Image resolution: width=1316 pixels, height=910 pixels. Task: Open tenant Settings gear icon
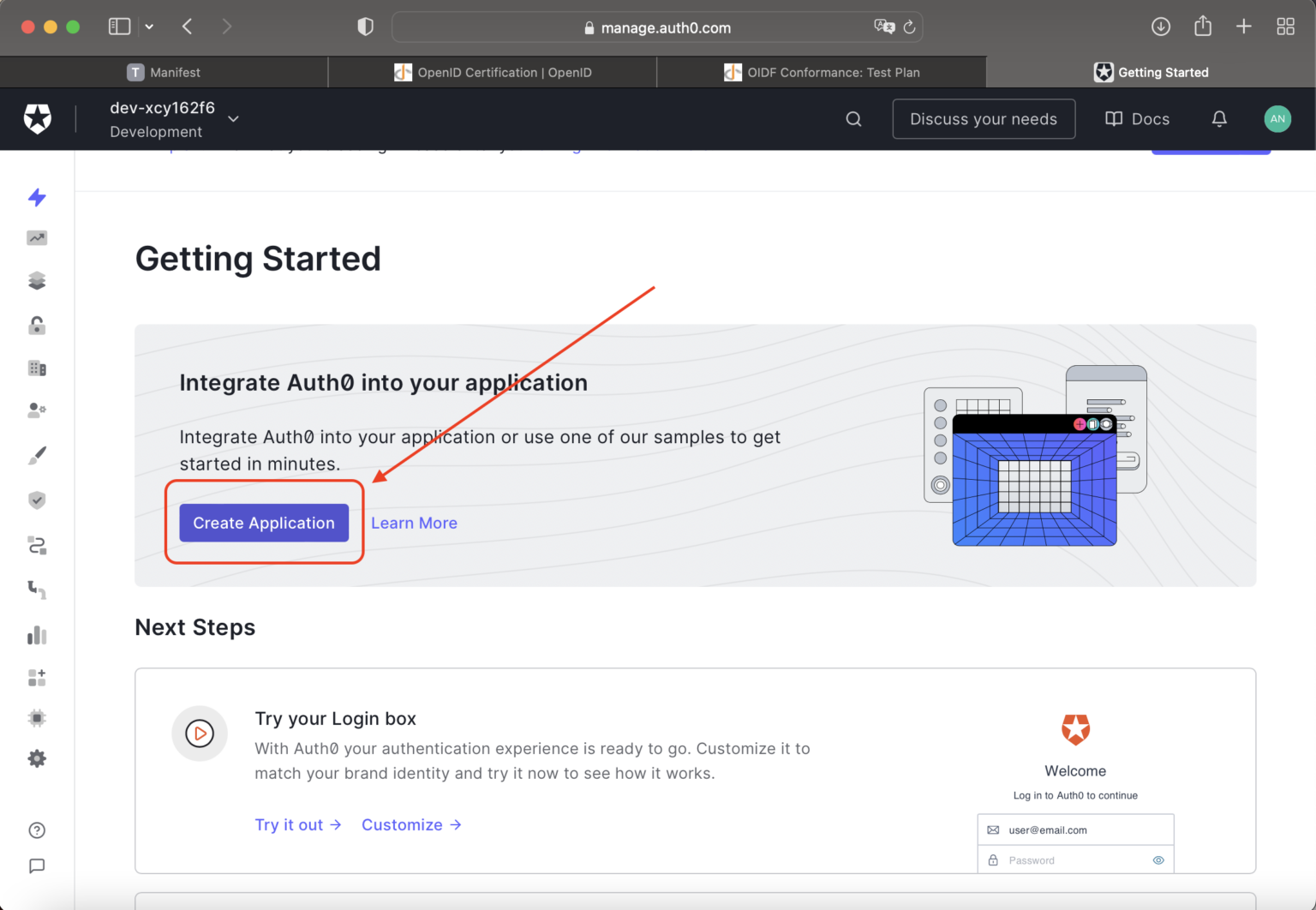coord(37,758)
